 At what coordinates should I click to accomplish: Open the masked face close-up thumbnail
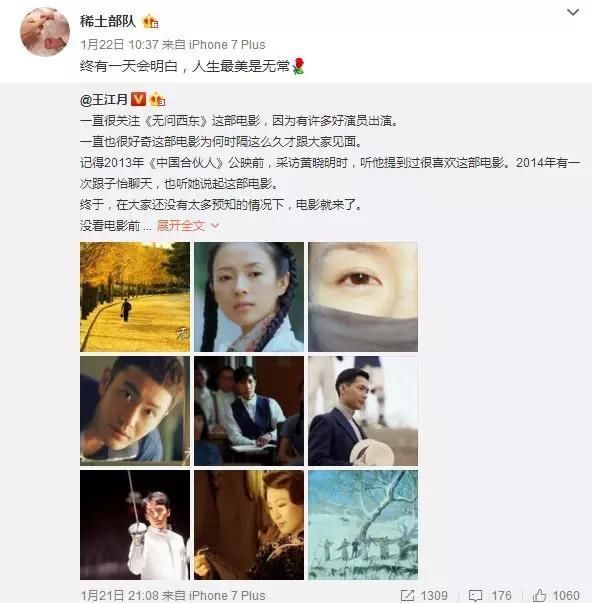[x=363, y=297]
